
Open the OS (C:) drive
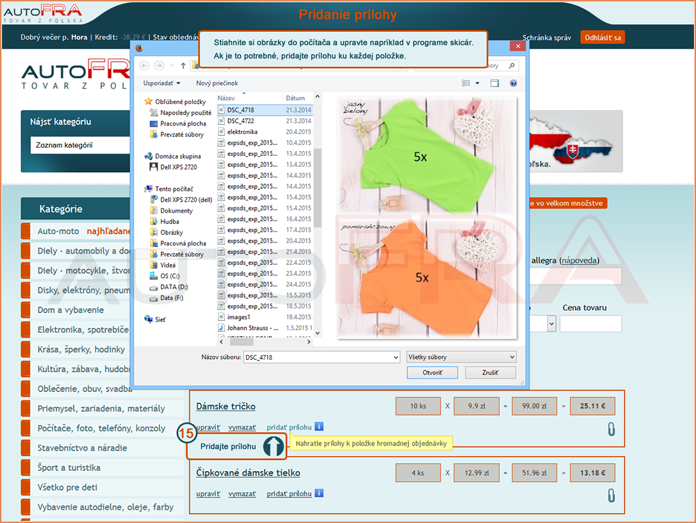click(x=170, y=276)
